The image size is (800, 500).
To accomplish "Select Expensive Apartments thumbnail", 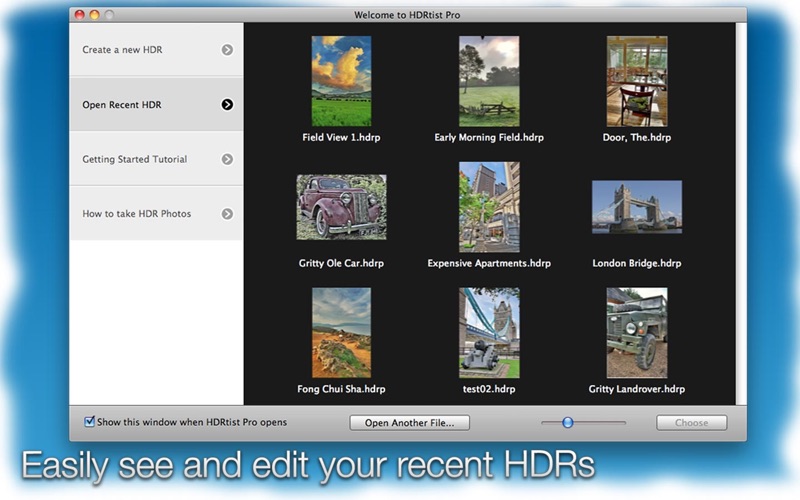I will (x=489, y=207).
